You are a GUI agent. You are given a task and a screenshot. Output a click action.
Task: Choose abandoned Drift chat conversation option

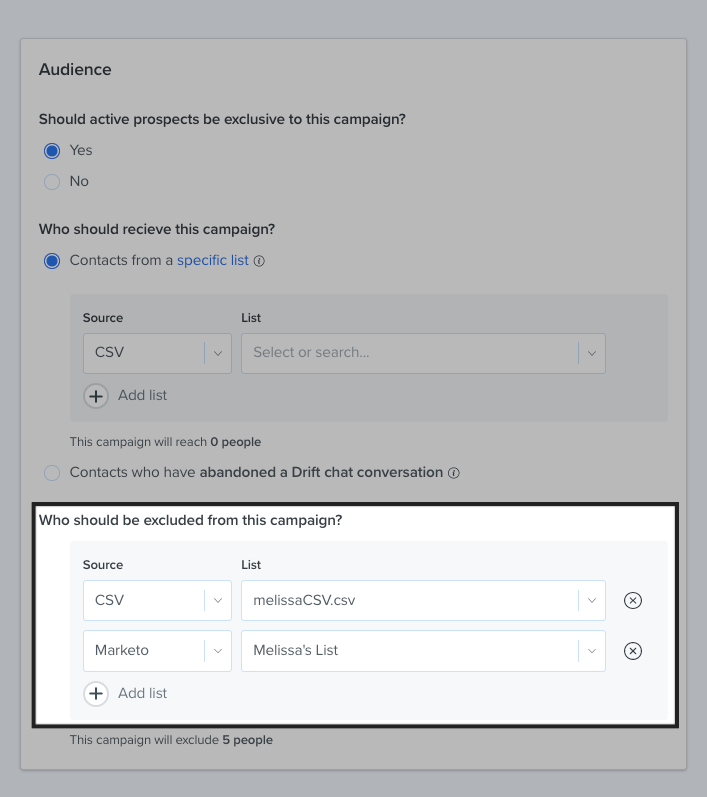point(52,473)
